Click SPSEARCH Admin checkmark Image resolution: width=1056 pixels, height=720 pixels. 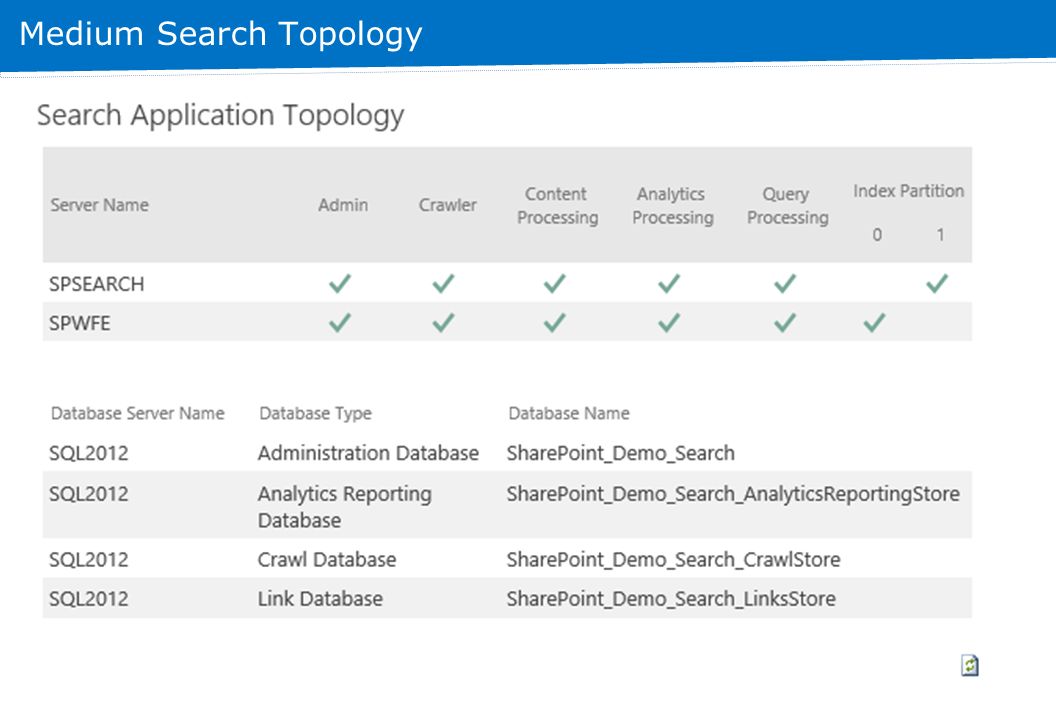(340, 284)
